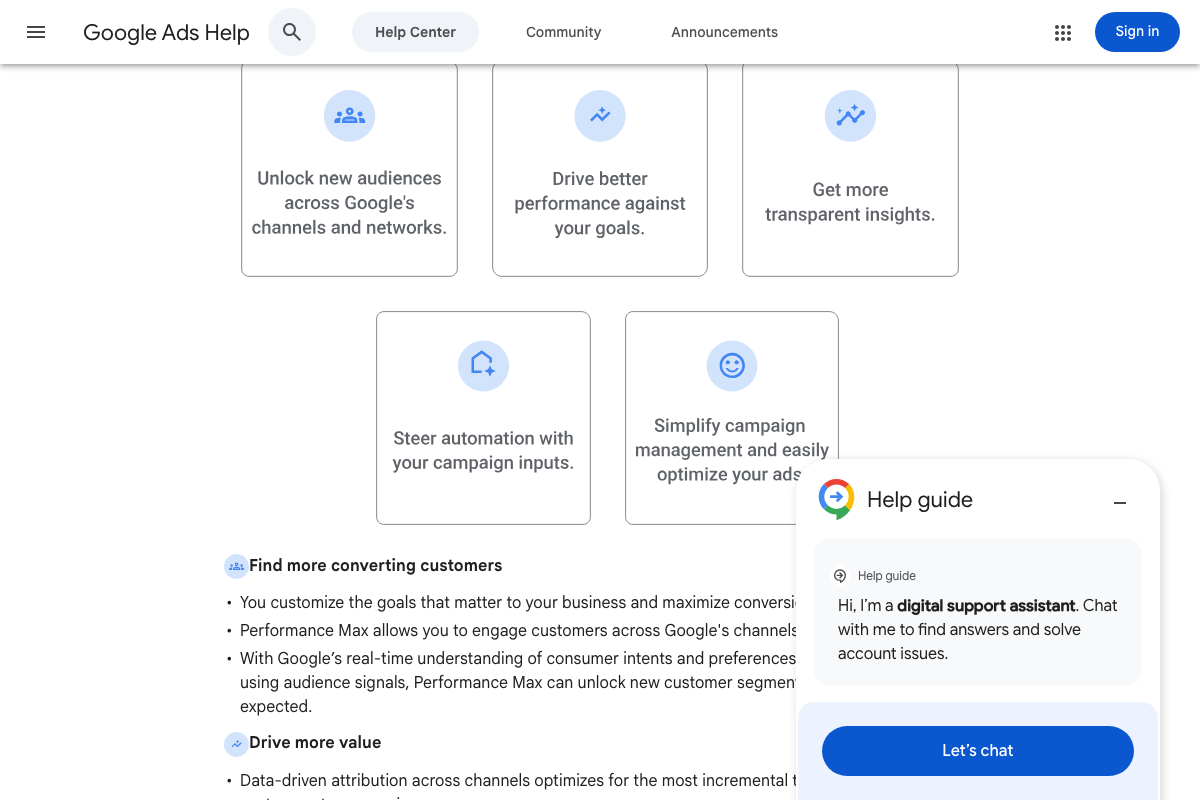Viewport: 1200px width, 800px height.
Task: Open the Community section
Action: coord(563,32)
